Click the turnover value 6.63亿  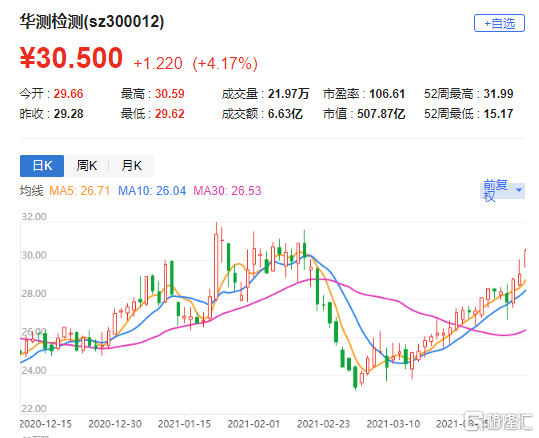pyautogui.click(x=285, y=114)
